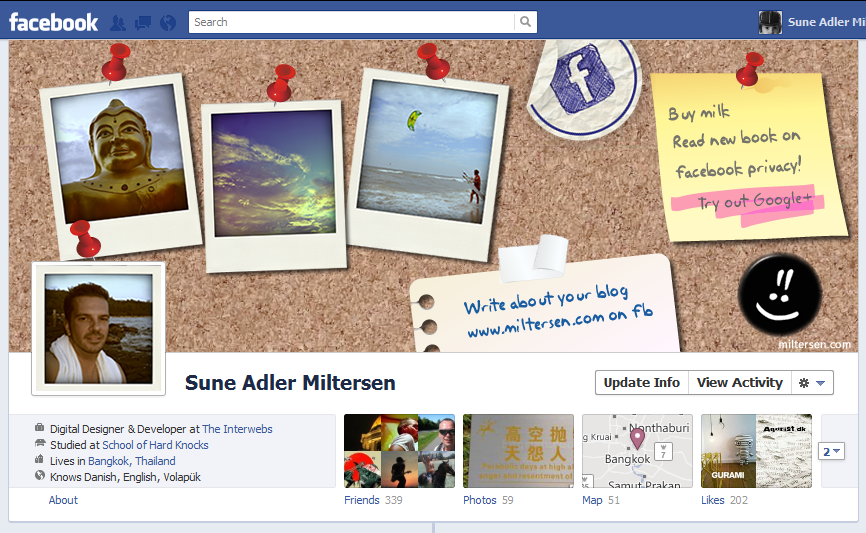Open the About link

63,500
